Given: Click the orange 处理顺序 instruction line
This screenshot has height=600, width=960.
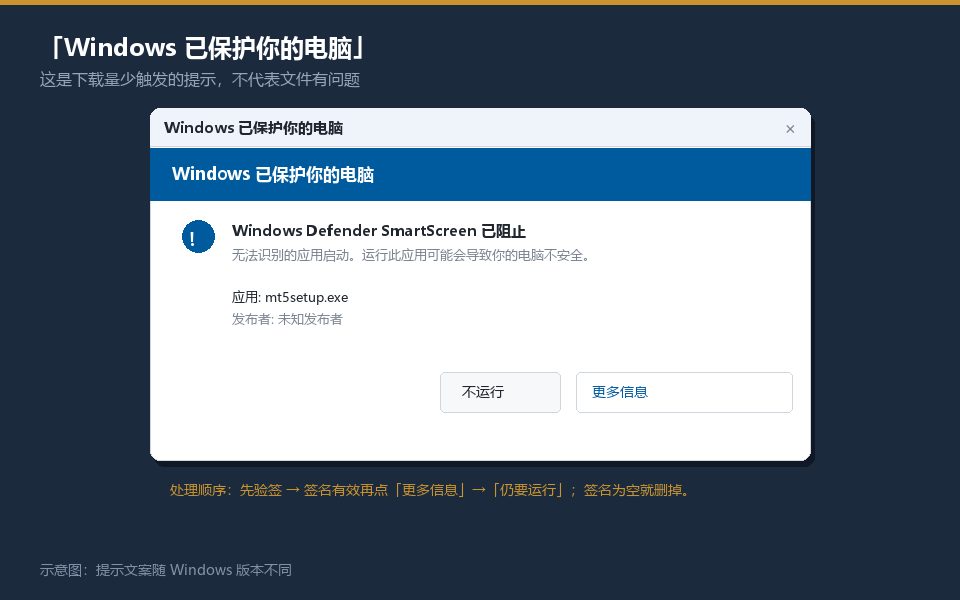Looking at the screenshot, I should coord(429,490).
